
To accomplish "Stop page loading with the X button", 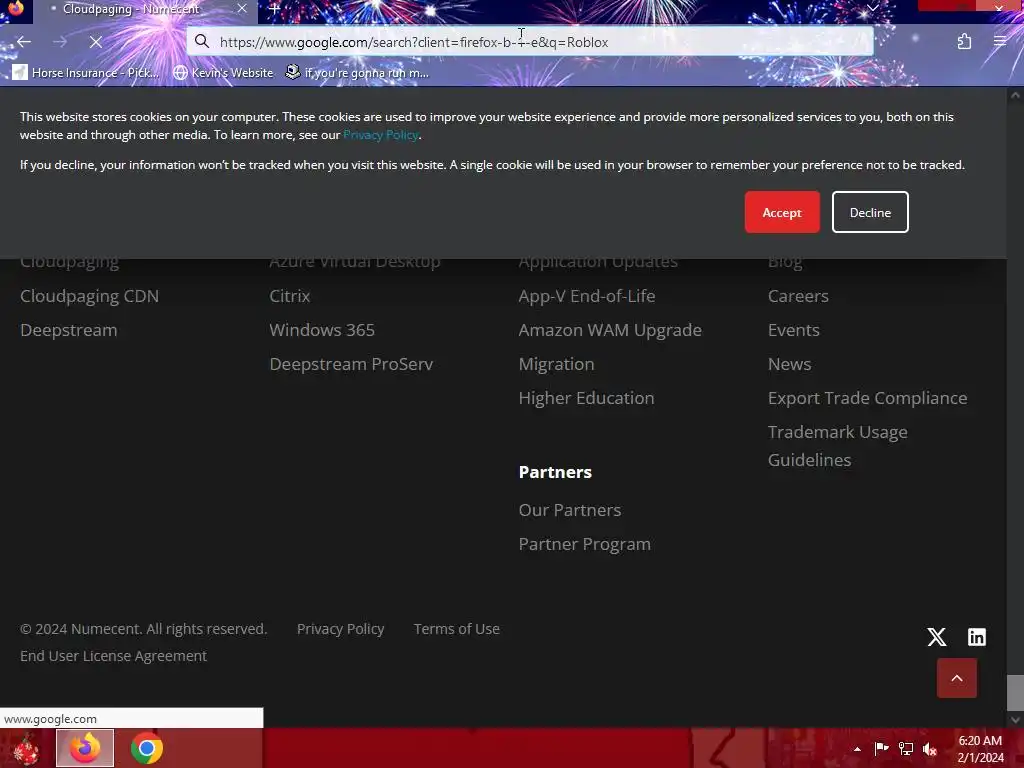I will tap(95, 42).
